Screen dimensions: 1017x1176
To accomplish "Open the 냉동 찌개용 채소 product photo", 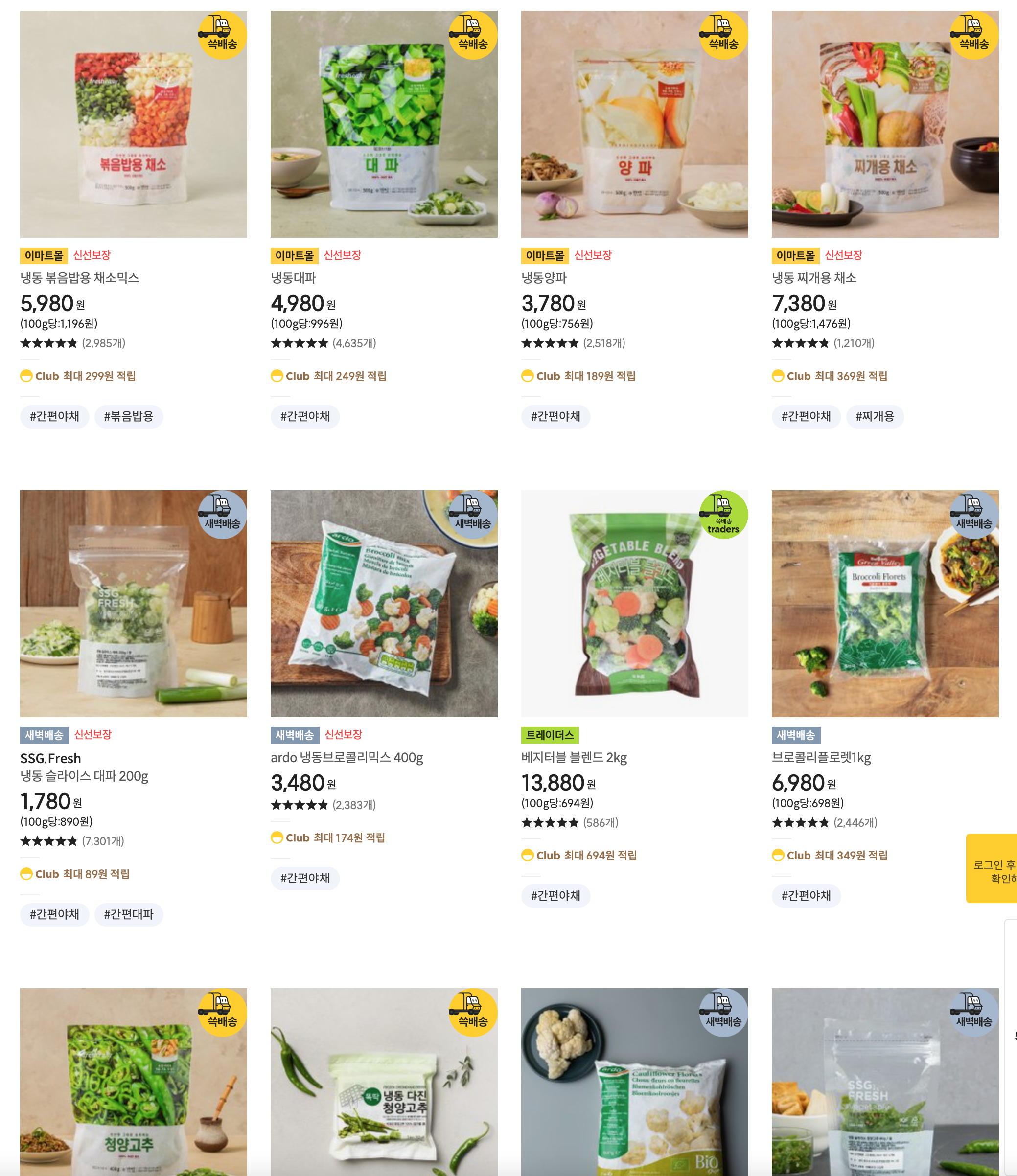I will (885, 124).
